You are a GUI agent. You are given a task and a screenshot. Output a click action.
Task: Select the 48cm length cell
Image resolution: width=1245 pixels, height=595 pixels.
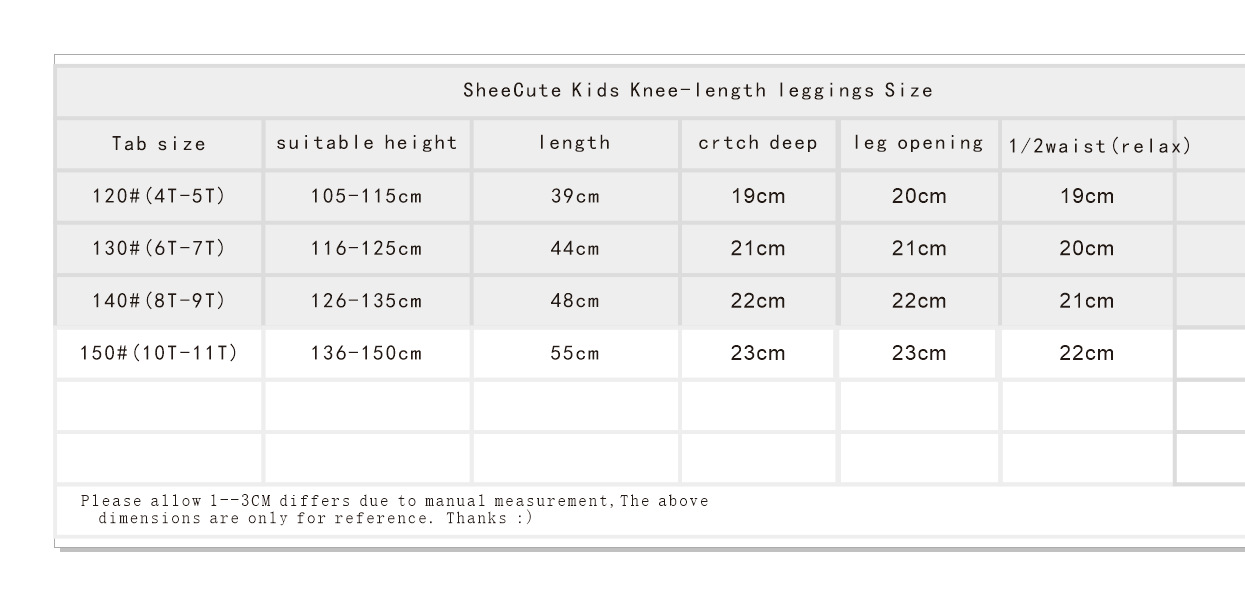pyautogui.click(x=575, y=301)
